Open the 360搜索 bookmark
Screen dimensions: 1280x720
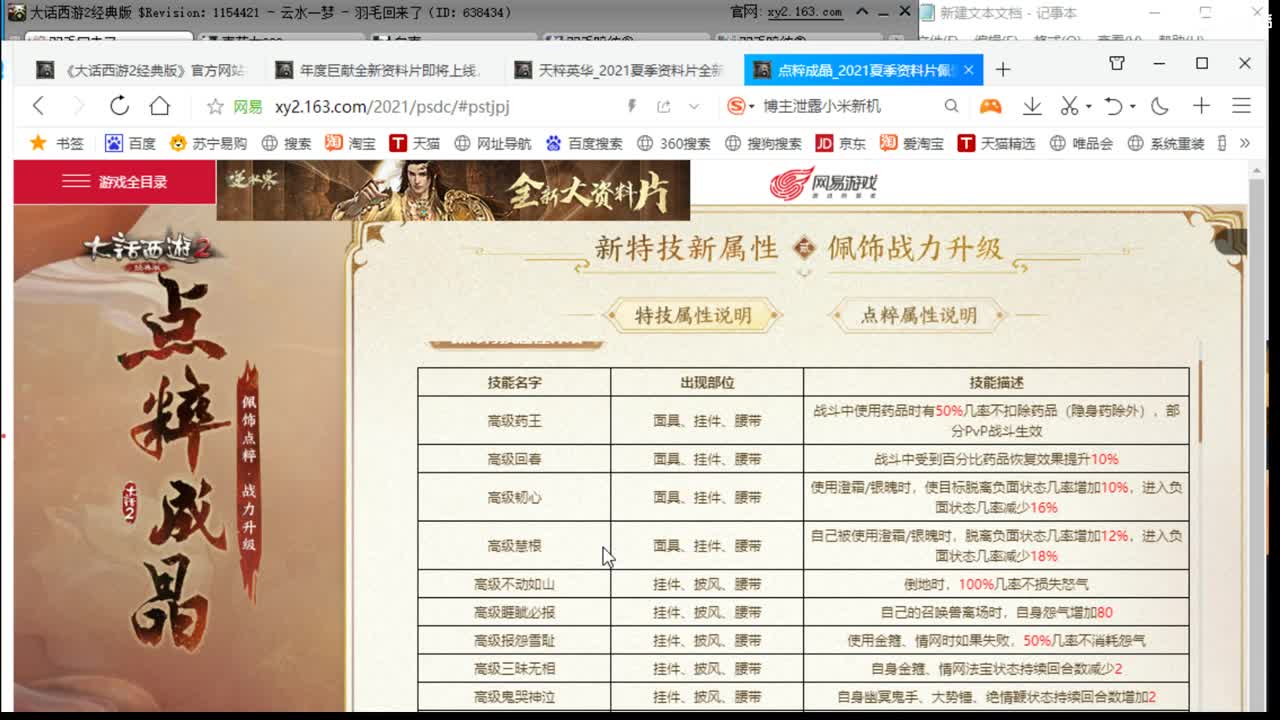tap(674, 143)
